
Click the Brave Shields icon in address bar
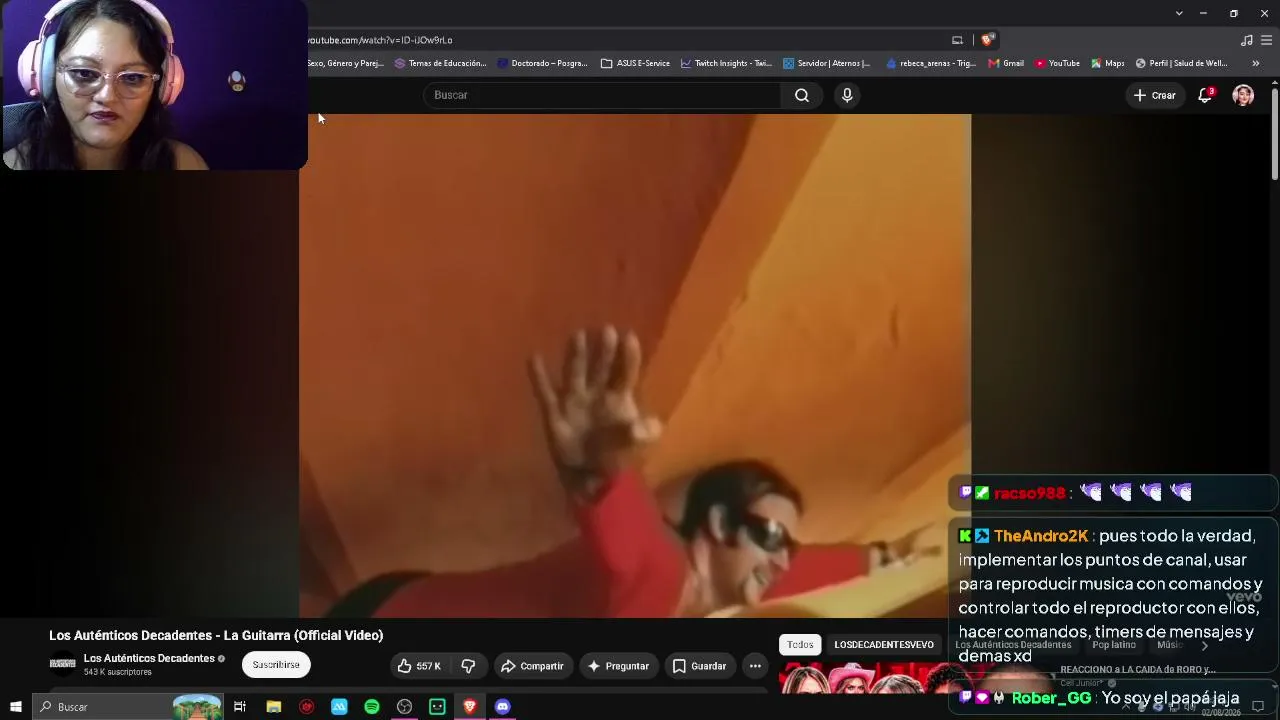(987, 40)
